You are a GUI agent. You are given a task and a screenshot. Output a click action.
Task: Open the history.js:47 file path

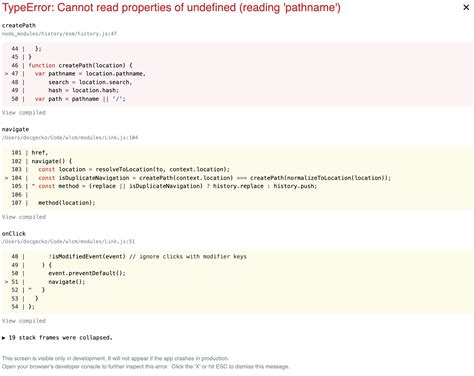(x=59, y=34)
